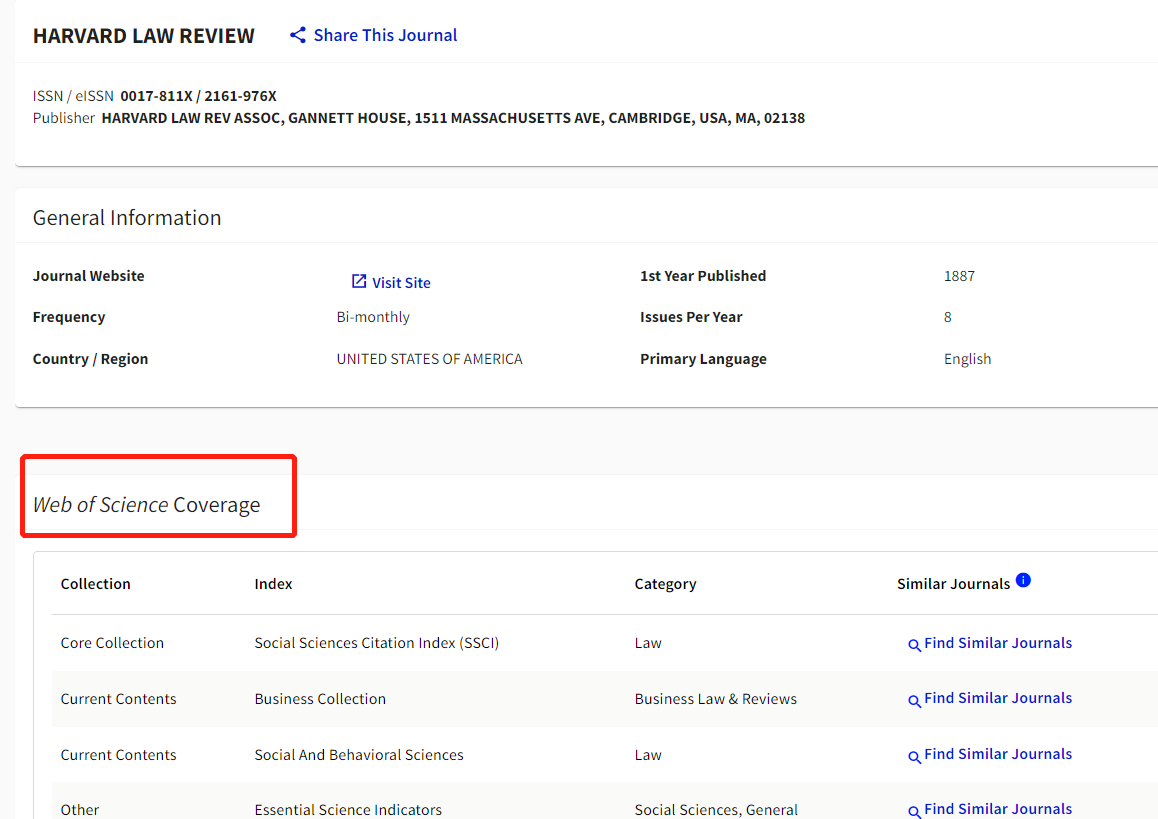The image size is (1158, 819).
Task: Click the Core Collection cell
Action: [112, 642]
